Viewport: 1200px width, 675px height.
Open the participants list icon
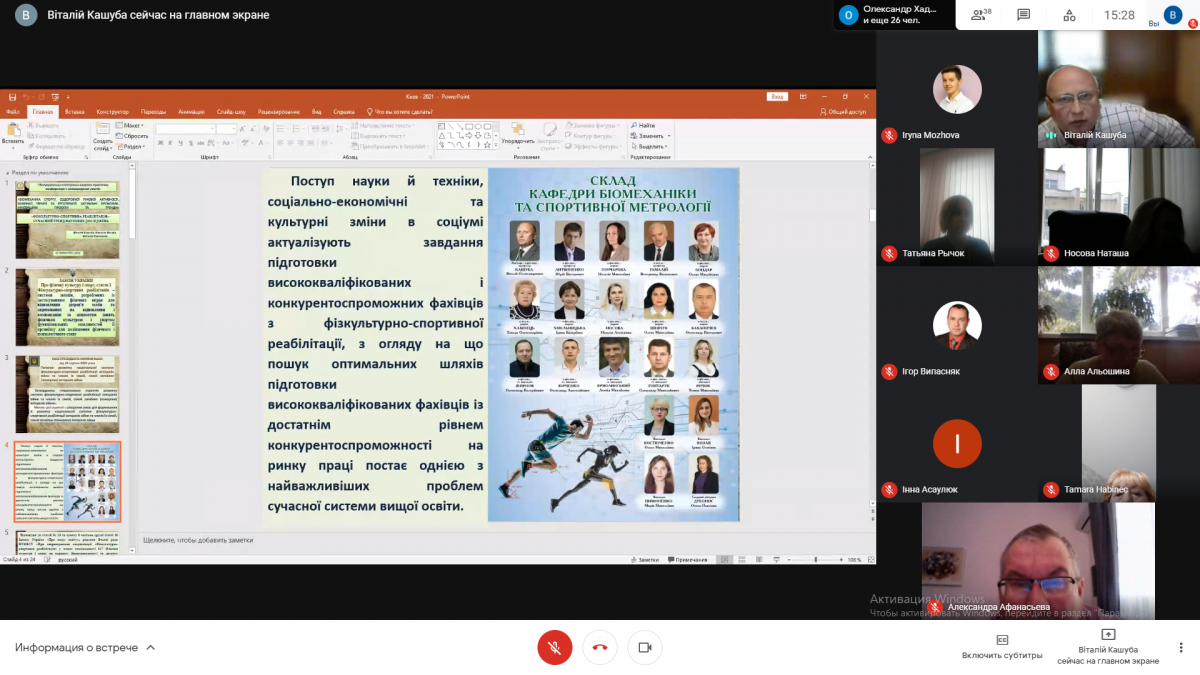981,15
